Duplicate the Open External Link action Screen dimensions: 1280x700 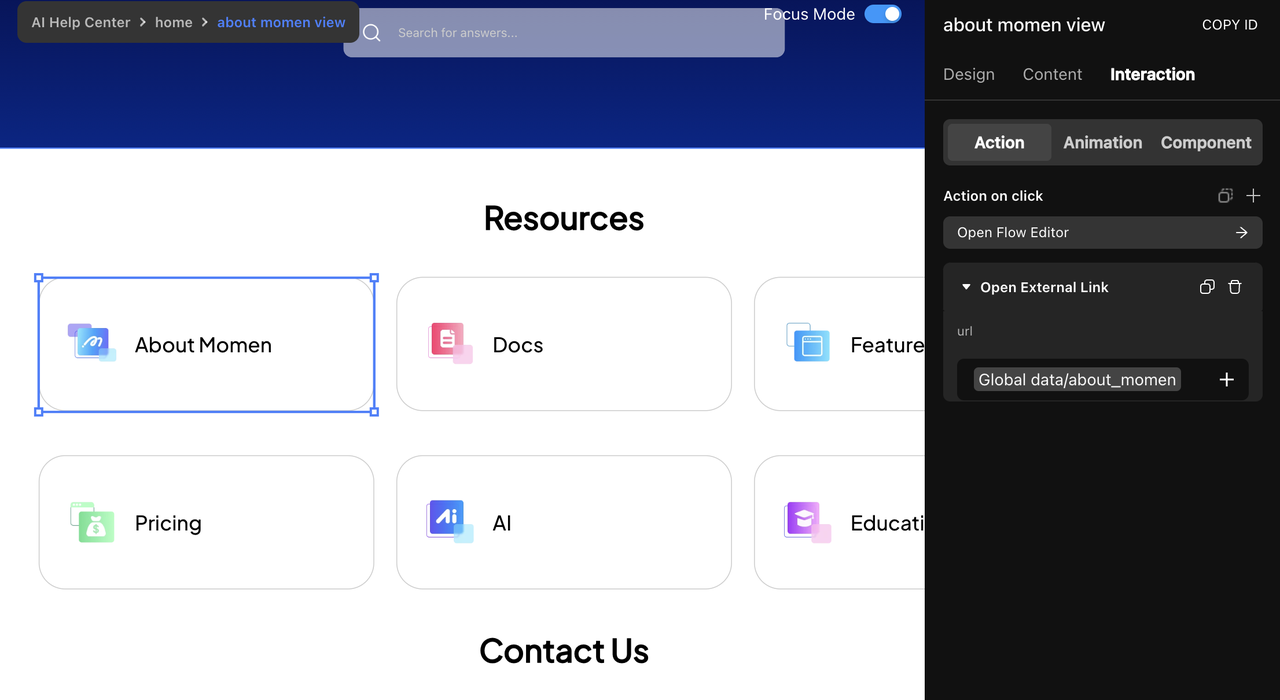1207,287
